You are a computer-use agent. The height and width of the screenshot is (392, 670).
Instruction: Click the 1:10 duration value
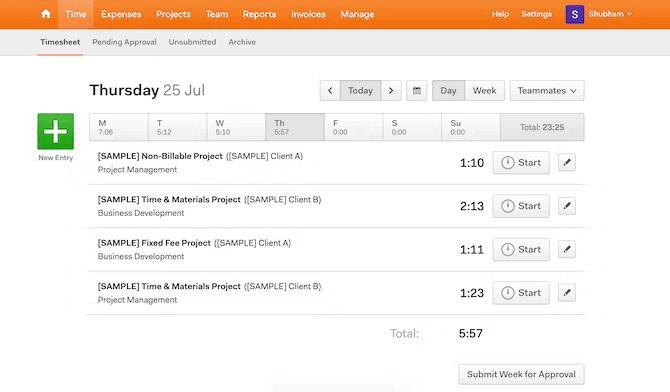pyautogui.click(x=472, y=163)
